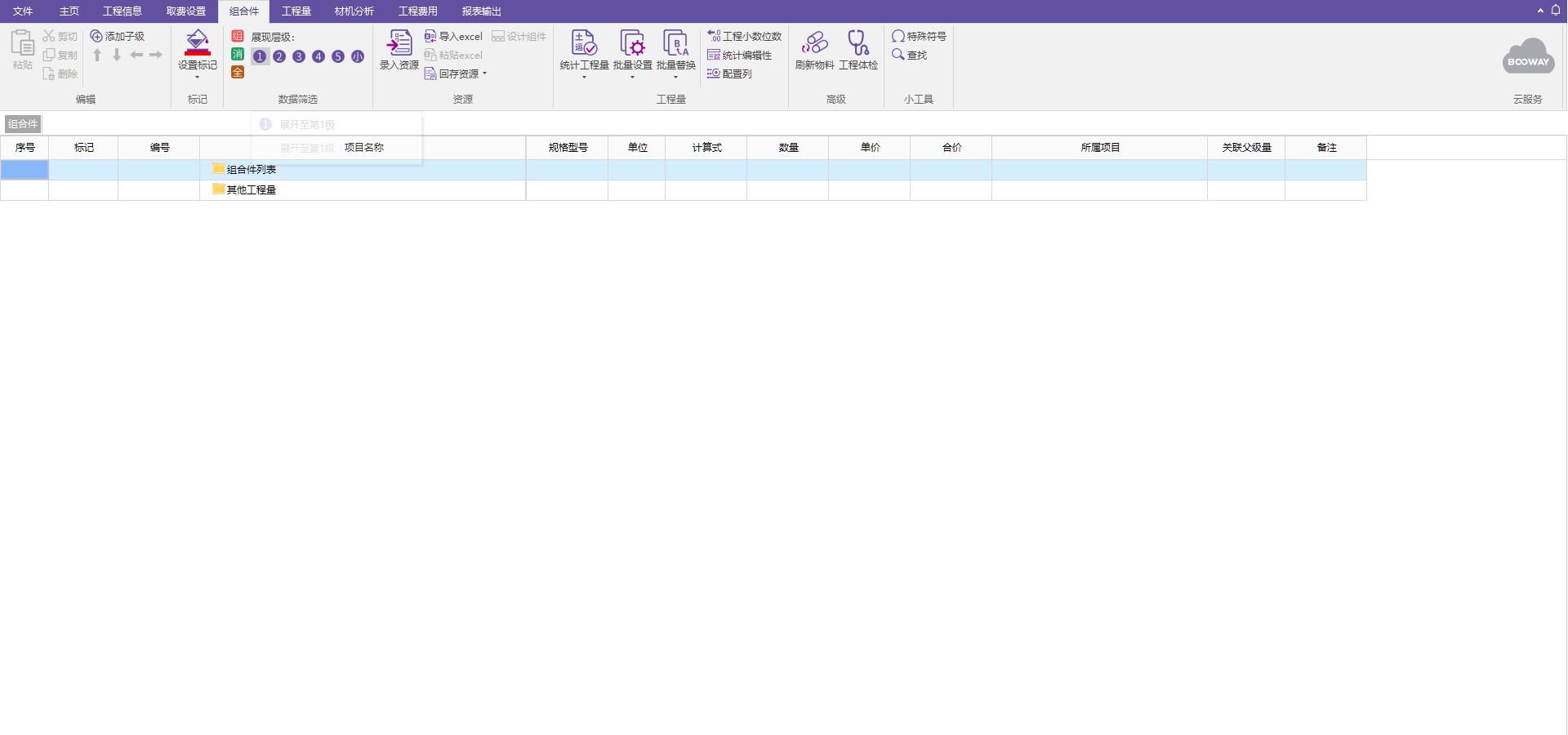Click the 删除 delete button
The width and height of the screenshot is (1568, 735).
(x=60, y=73)
